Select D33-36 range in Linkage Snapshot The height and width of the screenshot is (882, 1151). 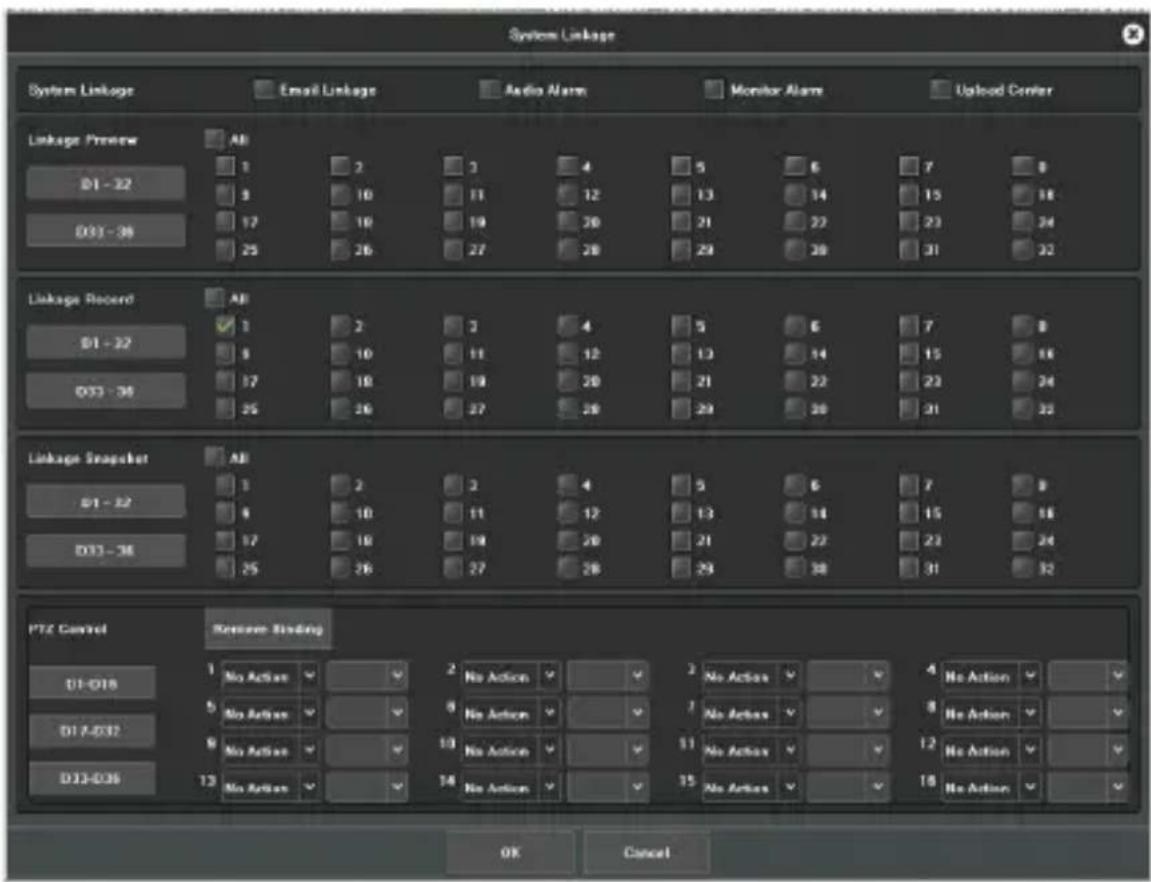[x=106, y=550]
